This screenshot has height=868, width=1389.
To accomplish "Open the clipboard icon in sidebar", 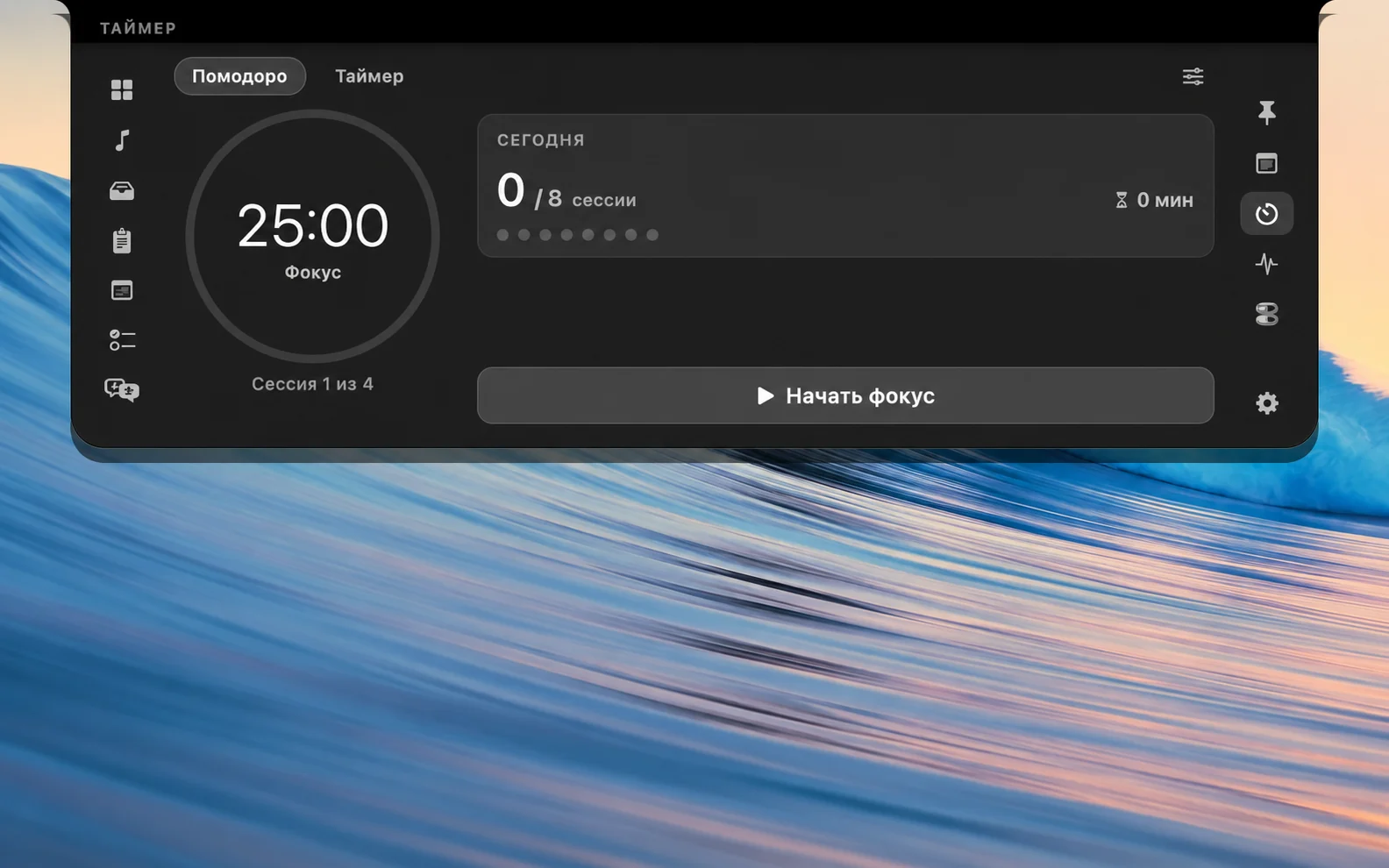I will [122, 240].
